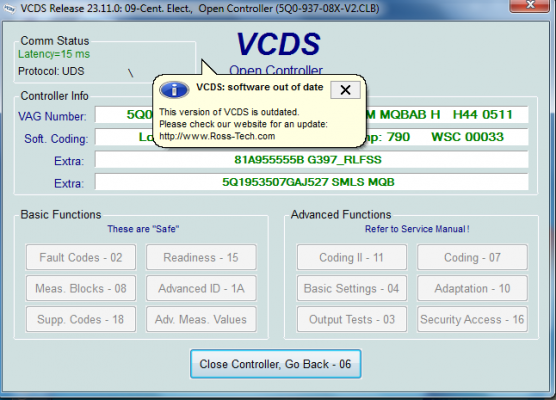Click the Latency=15 ms status text

coord(54,54)
